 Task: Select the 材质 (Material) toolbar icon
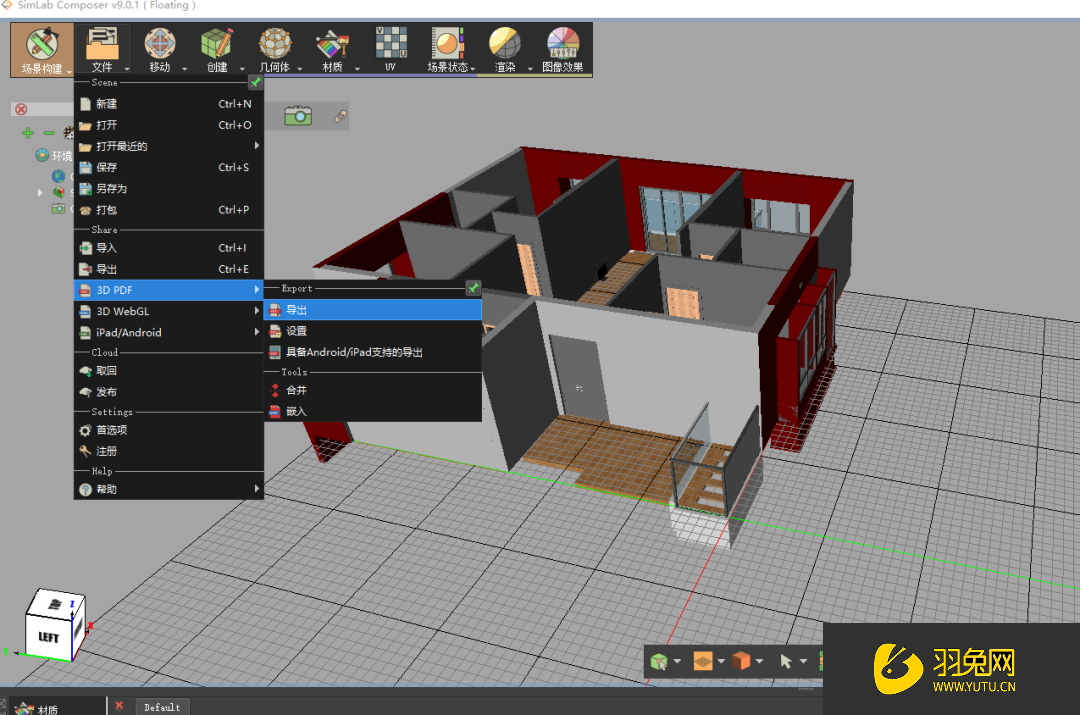(333, 45)
